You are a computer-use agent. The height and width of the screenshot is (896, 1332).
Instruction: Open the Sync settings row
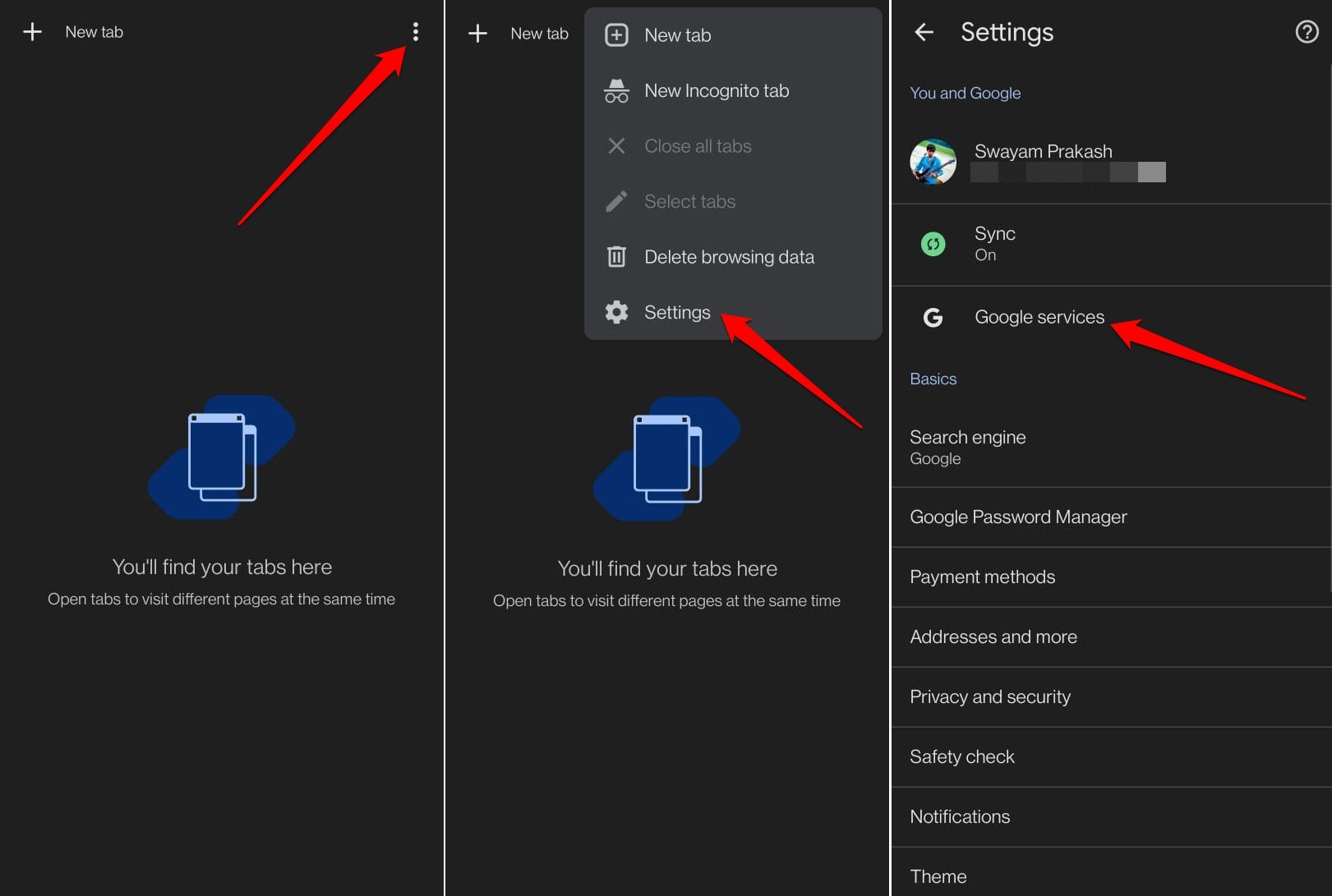point(1111,244)
